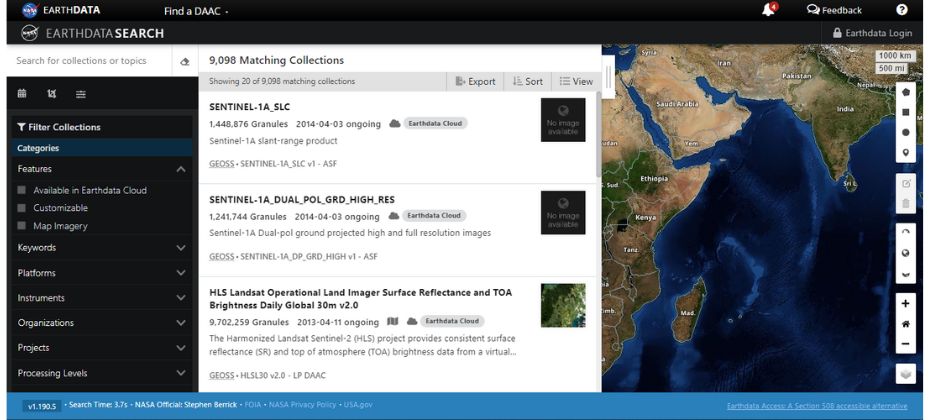The height and width of the screenshot is (420, 930).
Task: Open the HLS Landsat Operational Land Imager collection
Action: pyautogui.click(x=361, y=299)
